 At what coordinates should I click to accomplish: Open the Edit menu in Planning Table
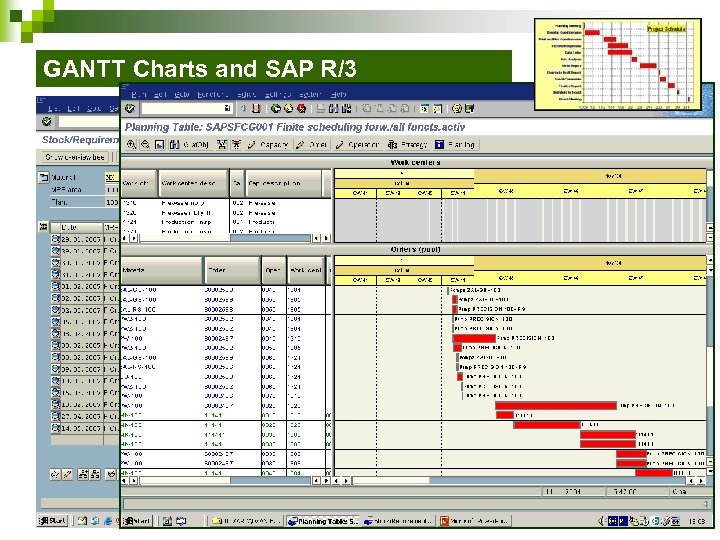point(160,94)
